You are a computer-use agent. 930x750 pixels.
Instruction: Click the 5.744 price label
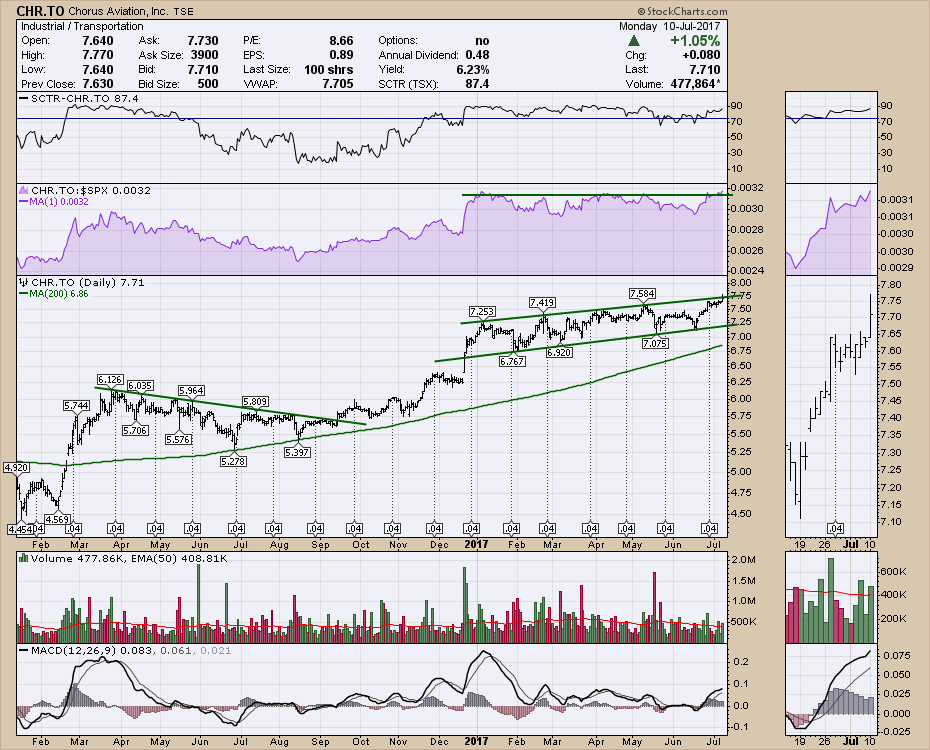pos(77,406)
